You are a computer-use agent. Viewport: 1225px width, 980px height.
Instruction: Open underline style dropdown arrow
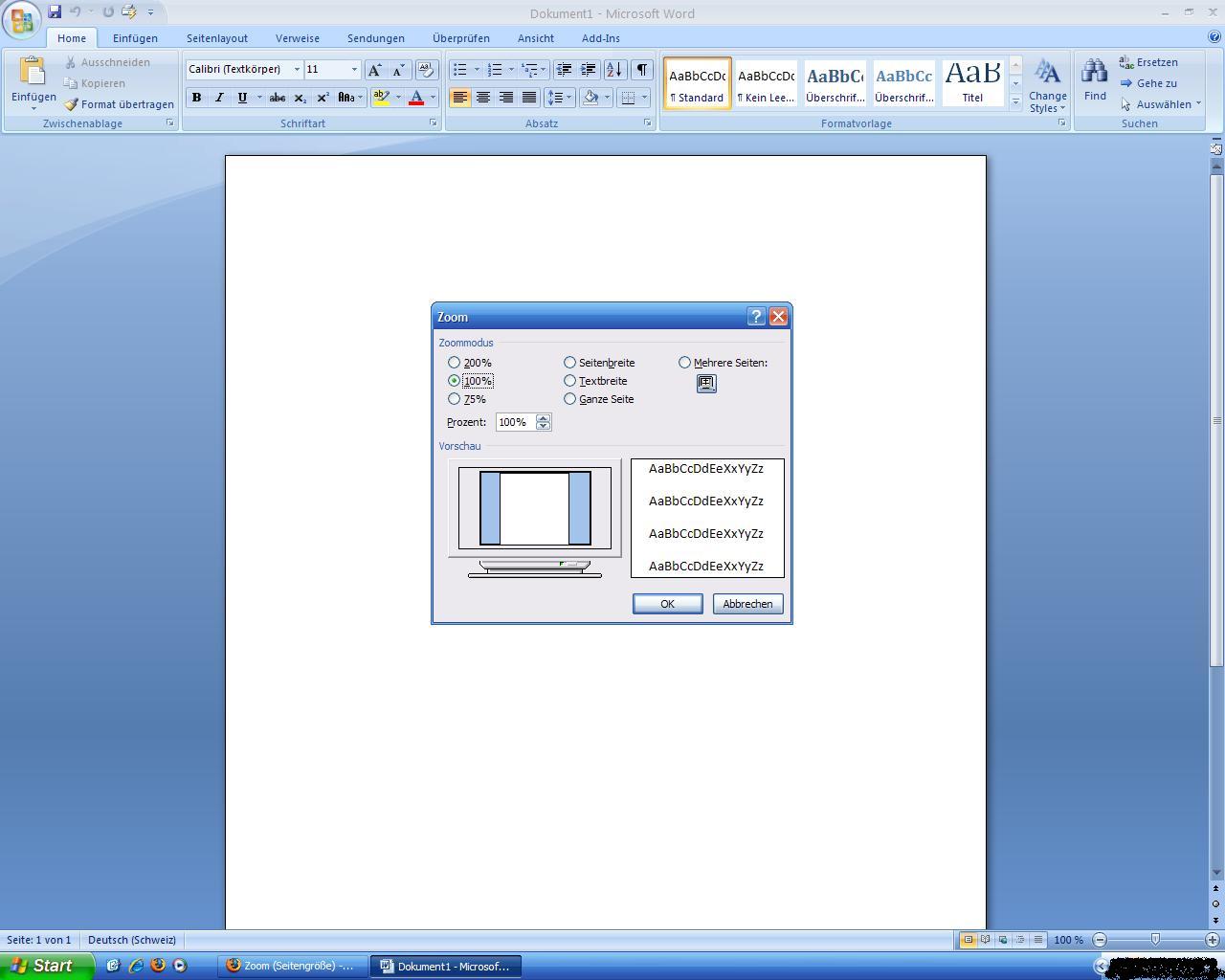click(259, 98)
